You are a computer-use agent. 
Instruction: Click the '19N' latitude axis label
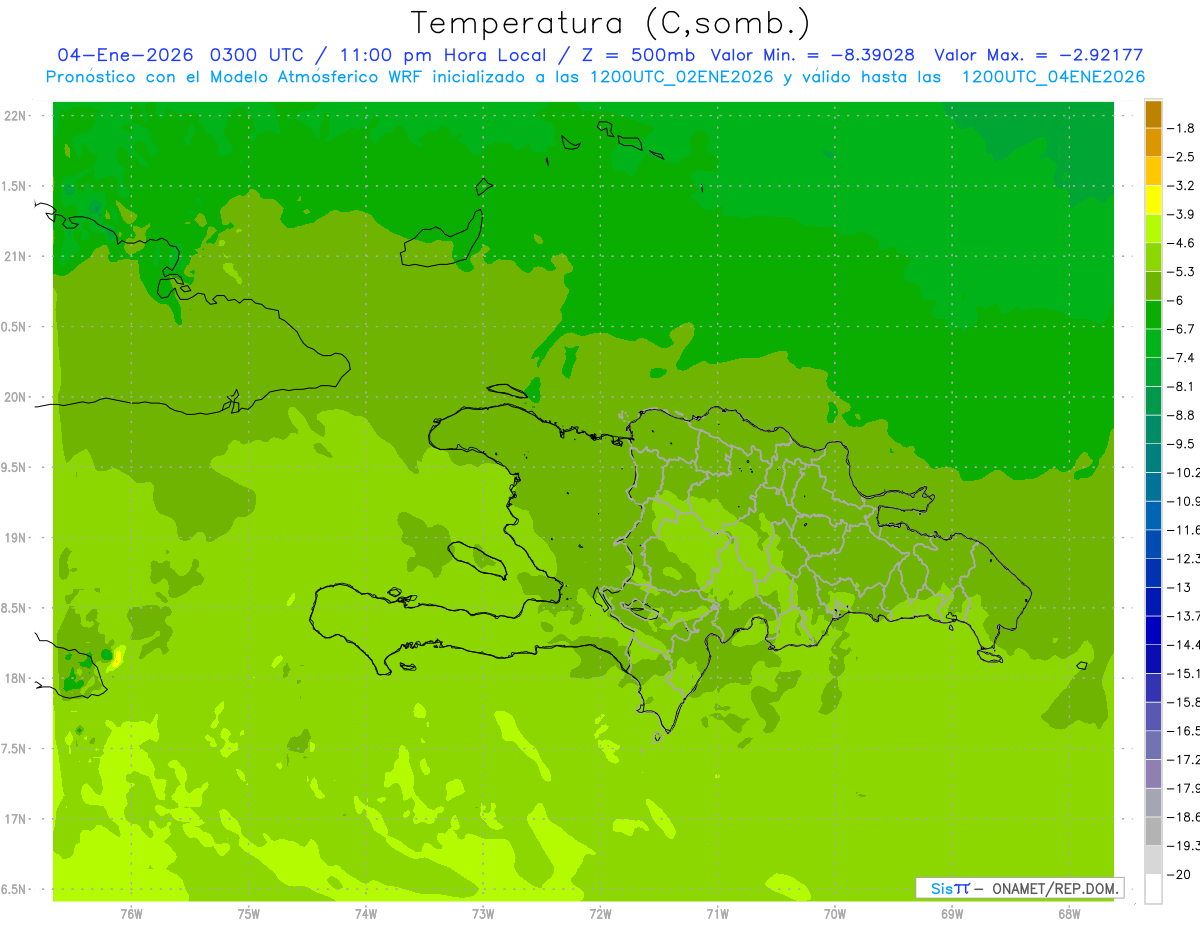pos(17,538)
